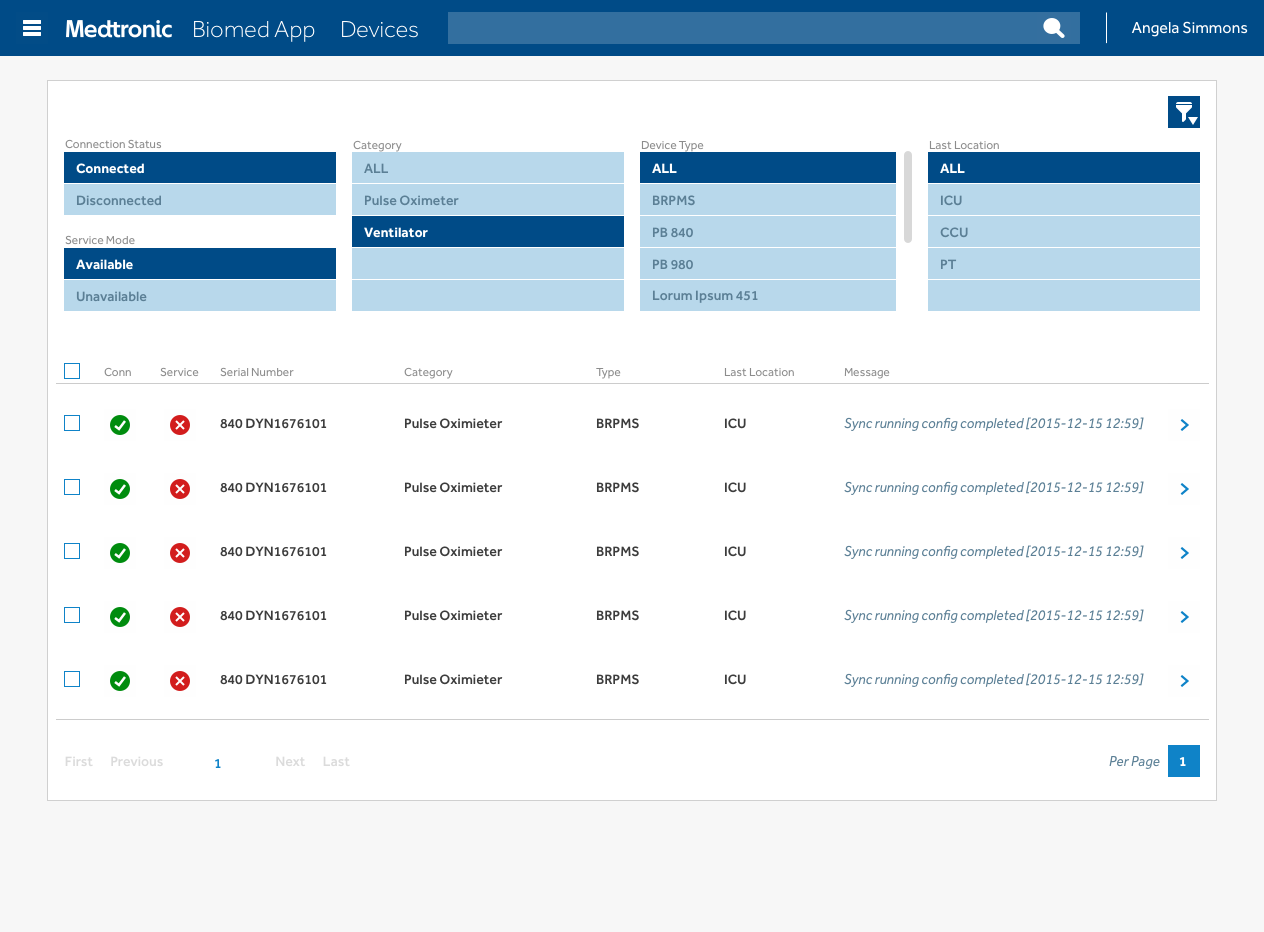Choose ALL in Device Type filter
This screenshot has height=932, width=1264.
coord(768,168)
